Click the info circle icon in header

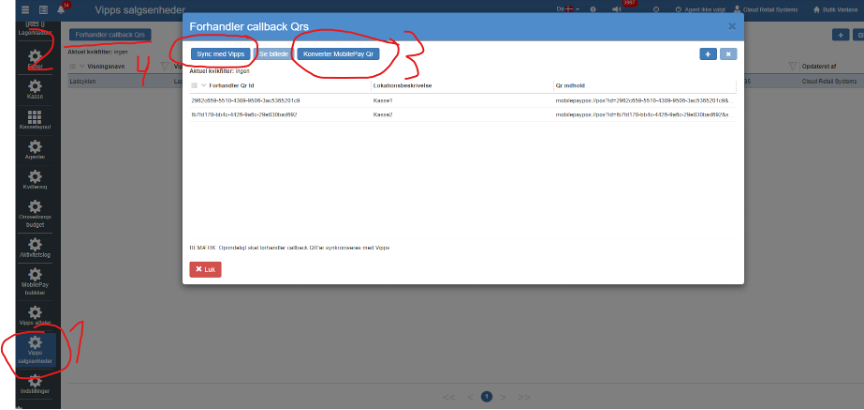[x=593, y=10]
